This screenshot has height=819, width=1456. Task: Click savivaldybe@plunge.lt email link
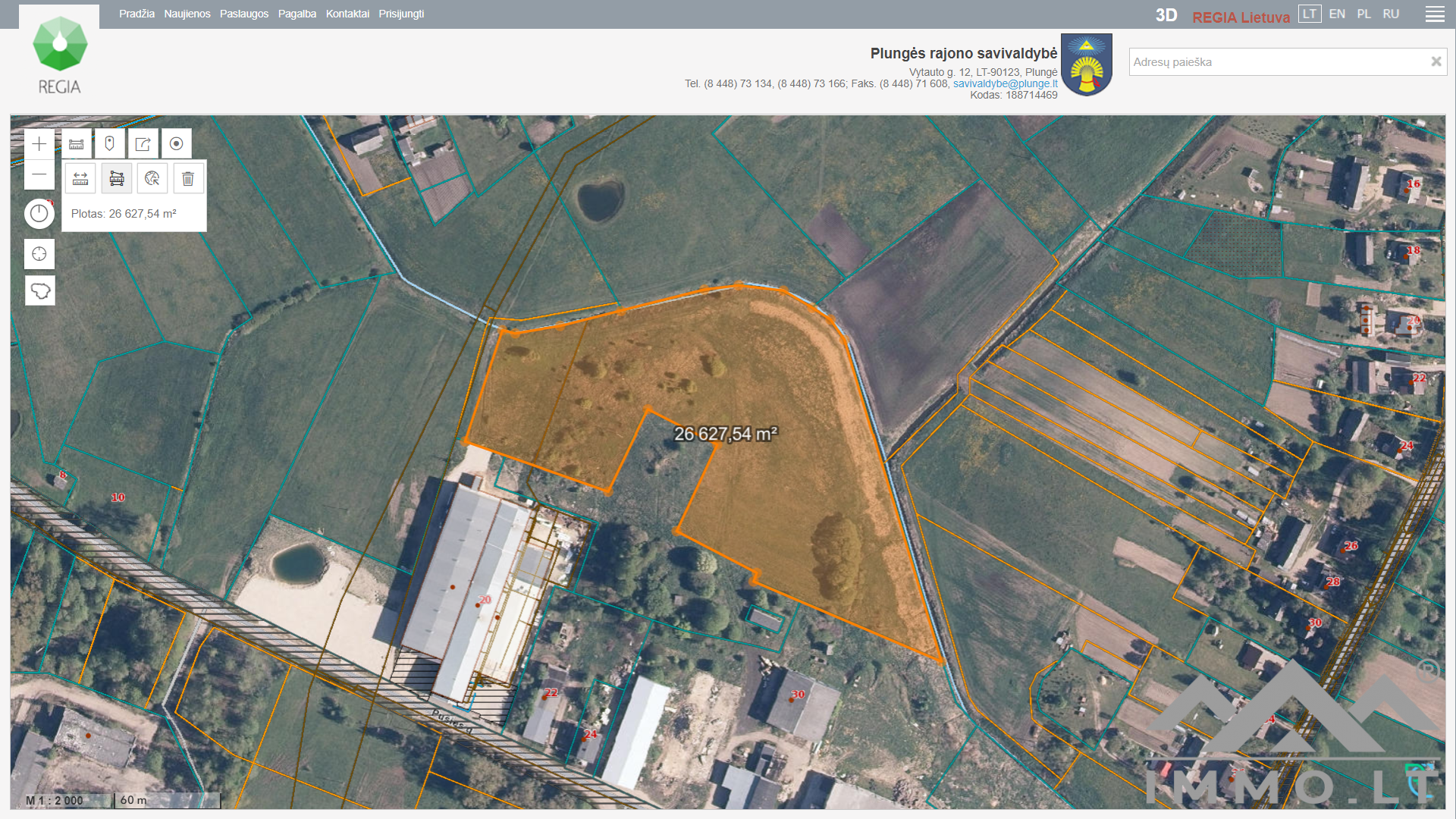point(1005,83)
